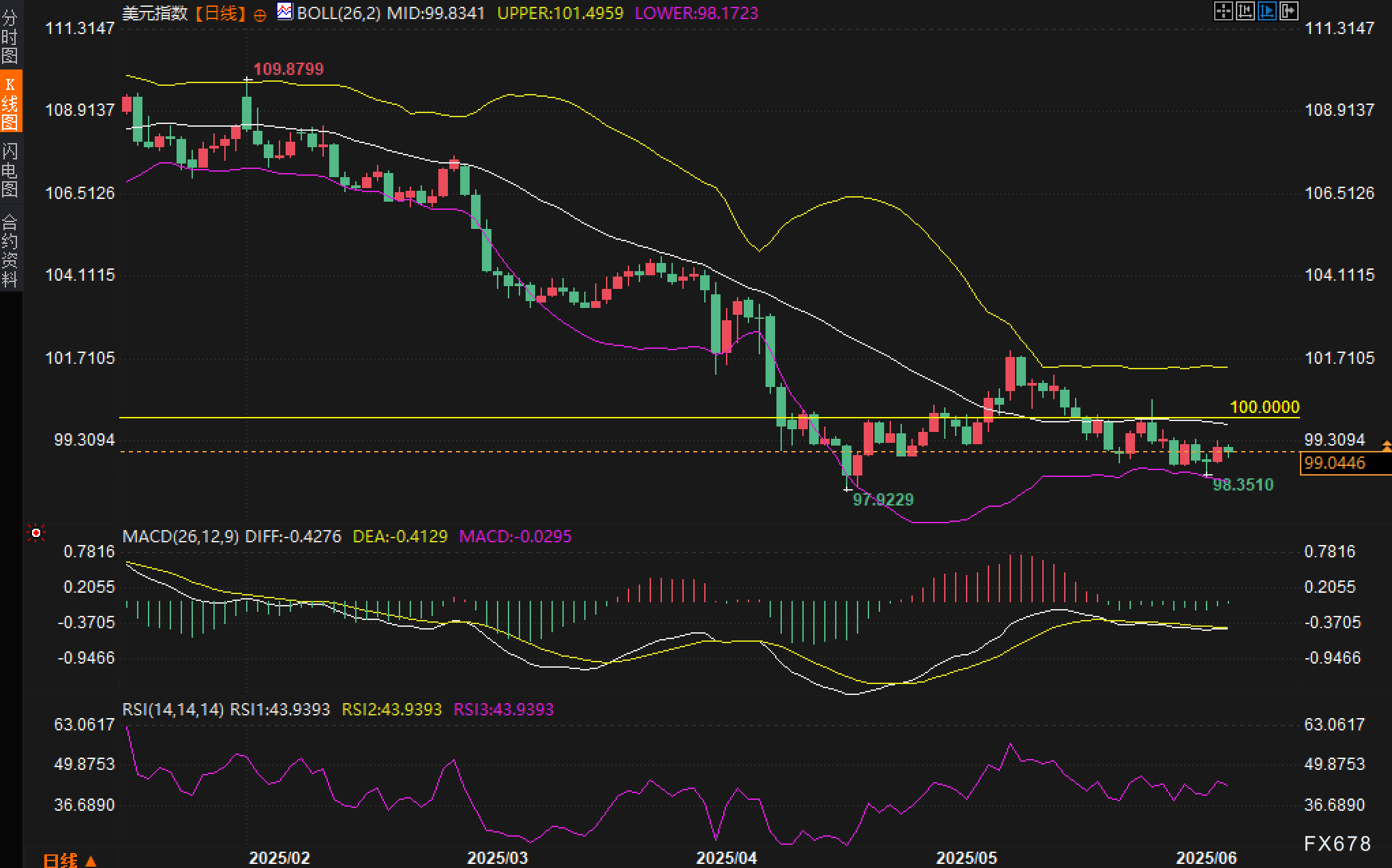Image resolution: width=1392 pixels, height=868 pixels.
Task: Click the BOLL indicator chart icon
Action: pyautogui.click(x=284, y=12)
